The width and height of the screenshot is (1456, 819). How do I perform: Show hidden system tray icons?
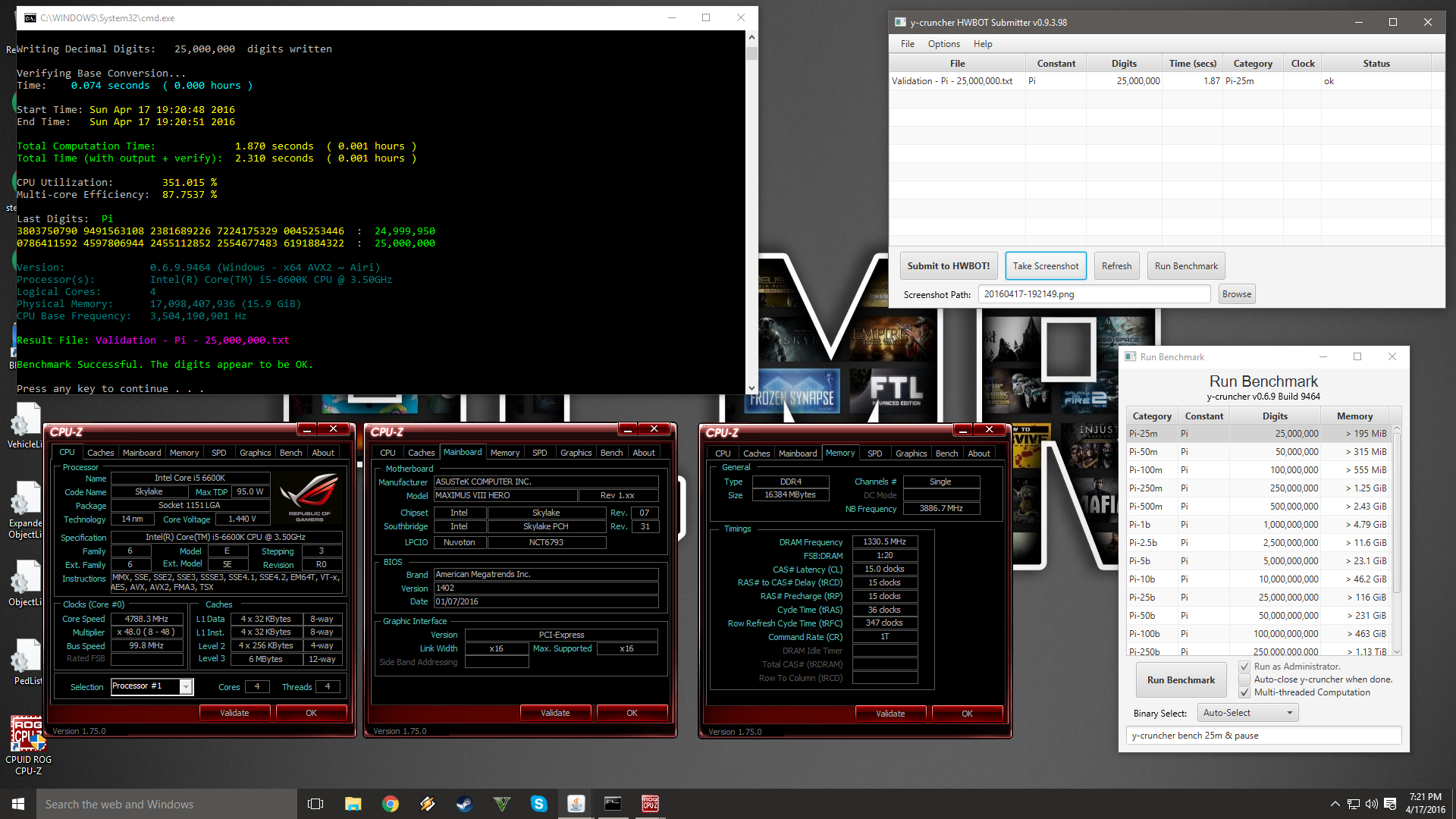point(1335,804)
